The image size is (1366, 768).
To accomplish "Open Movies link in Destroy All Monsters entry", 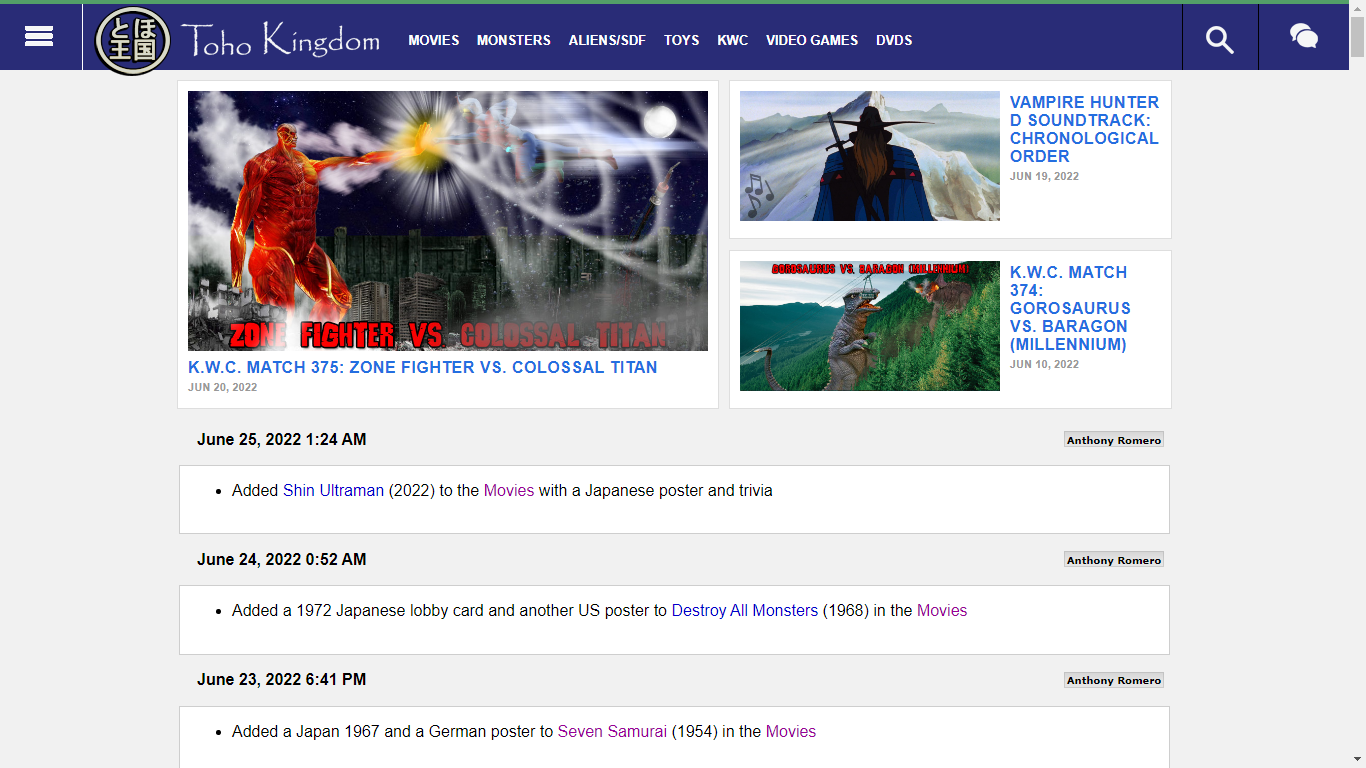I will 942,610.
